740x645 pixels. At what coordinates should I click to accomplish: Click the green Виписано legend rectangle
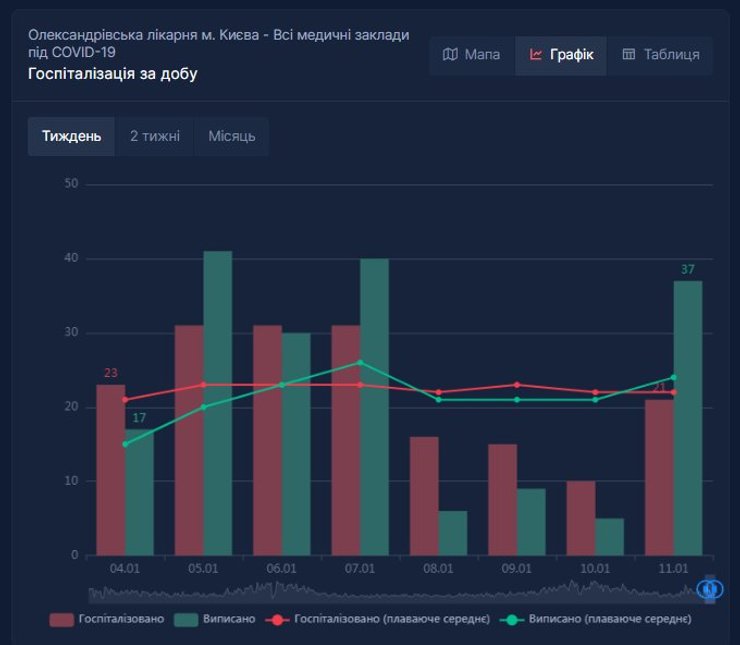186,620
